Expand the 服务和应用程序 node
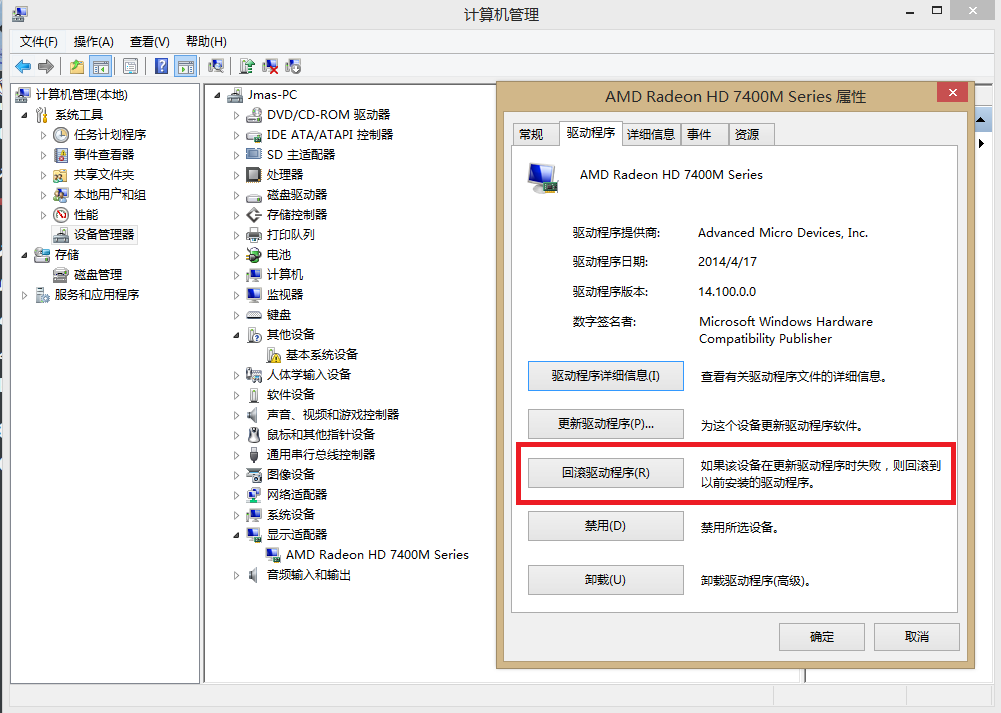Screen dimensions: 1001x713 click(x=24, y=295)
